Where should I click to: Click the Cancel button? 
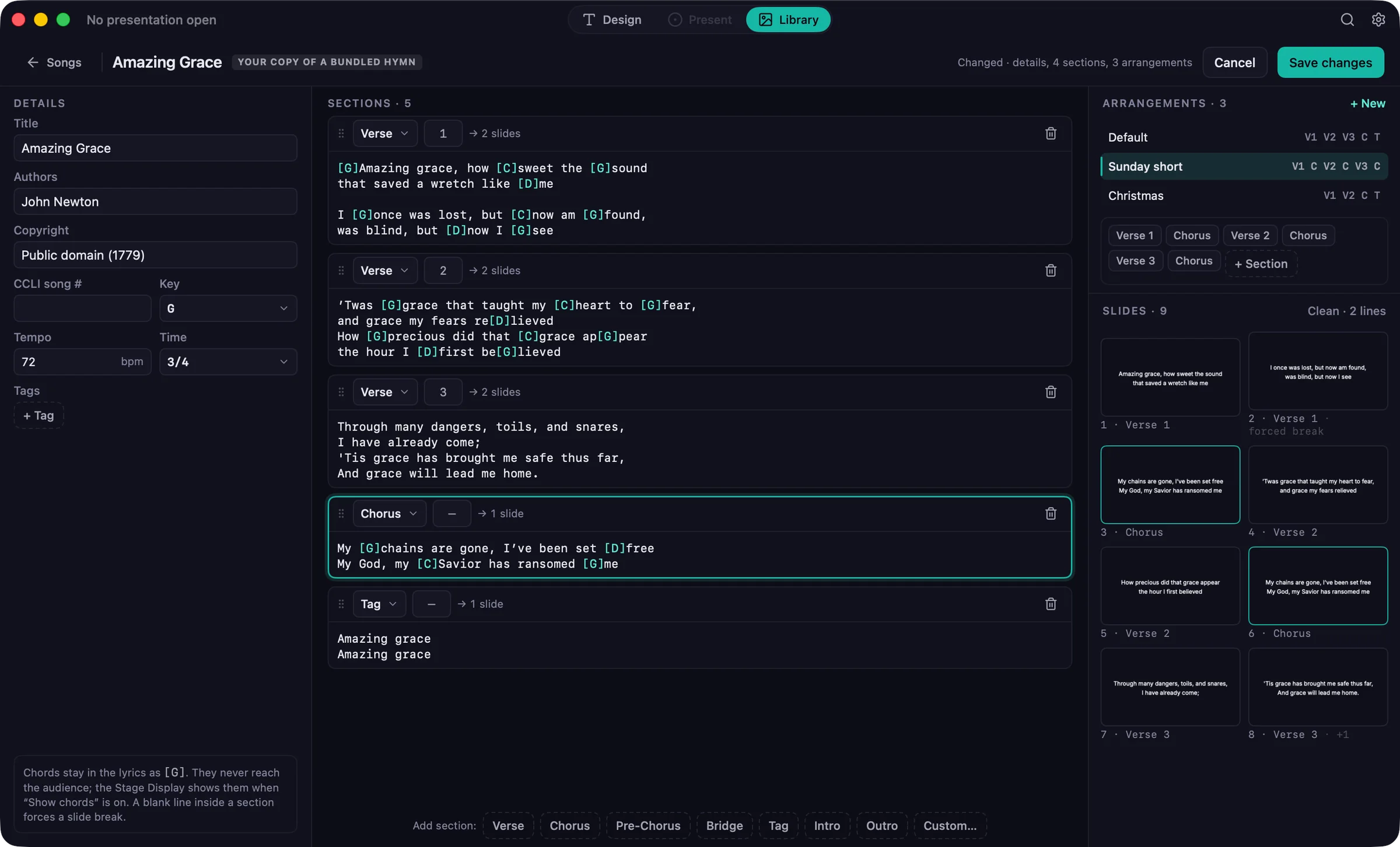[x=1234, y=62]
